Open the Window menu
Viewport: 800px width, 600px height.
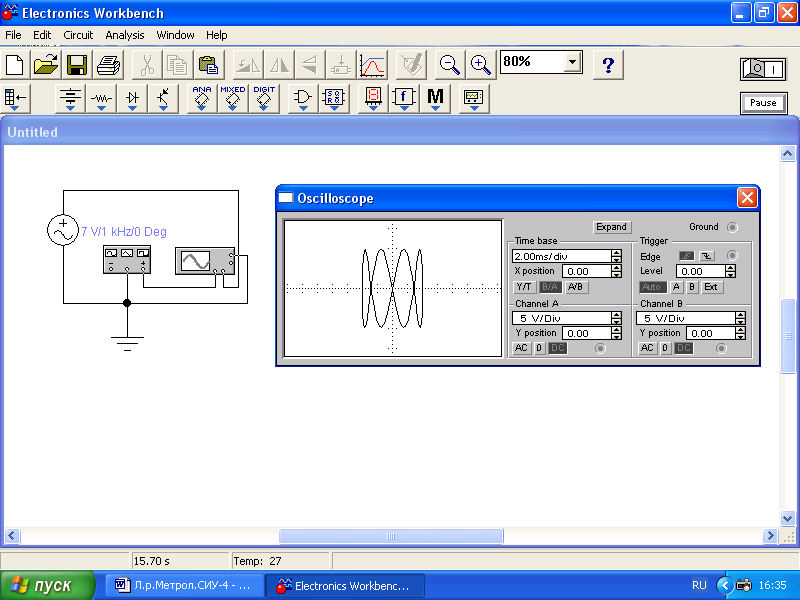175,35
